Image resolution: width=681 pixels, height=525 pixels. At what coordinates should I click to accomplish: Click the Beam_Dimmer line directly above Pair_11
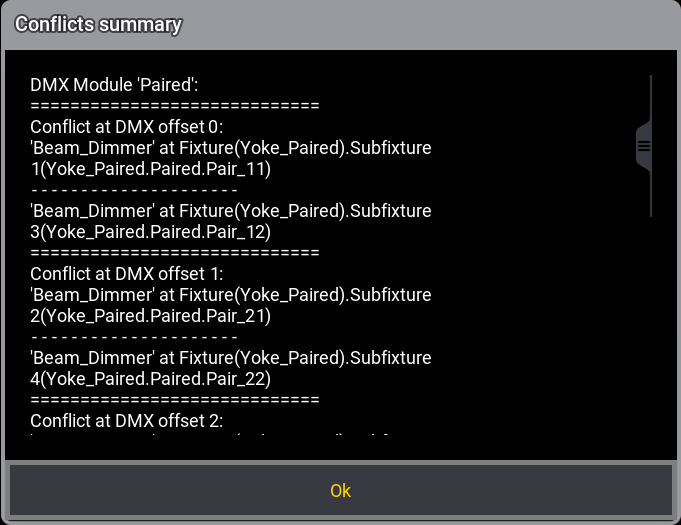(x=231, y=148)
